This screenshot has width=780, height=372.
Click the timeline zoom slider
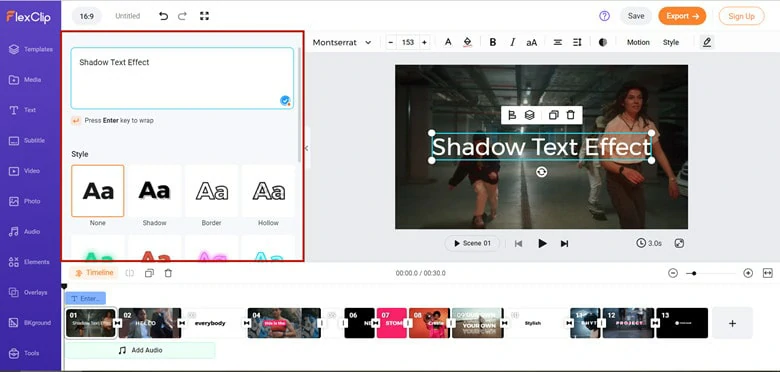click(x=710, y=273)
